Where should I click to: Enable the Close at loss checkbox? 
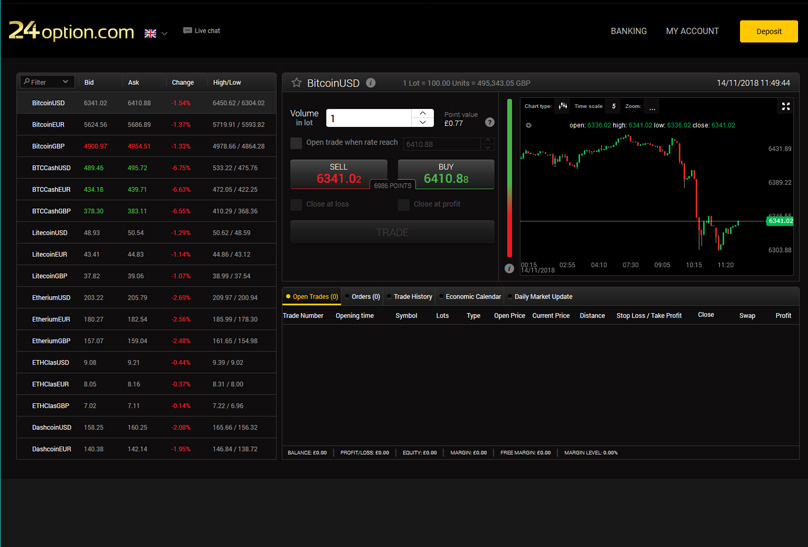(x=296, y=204)
